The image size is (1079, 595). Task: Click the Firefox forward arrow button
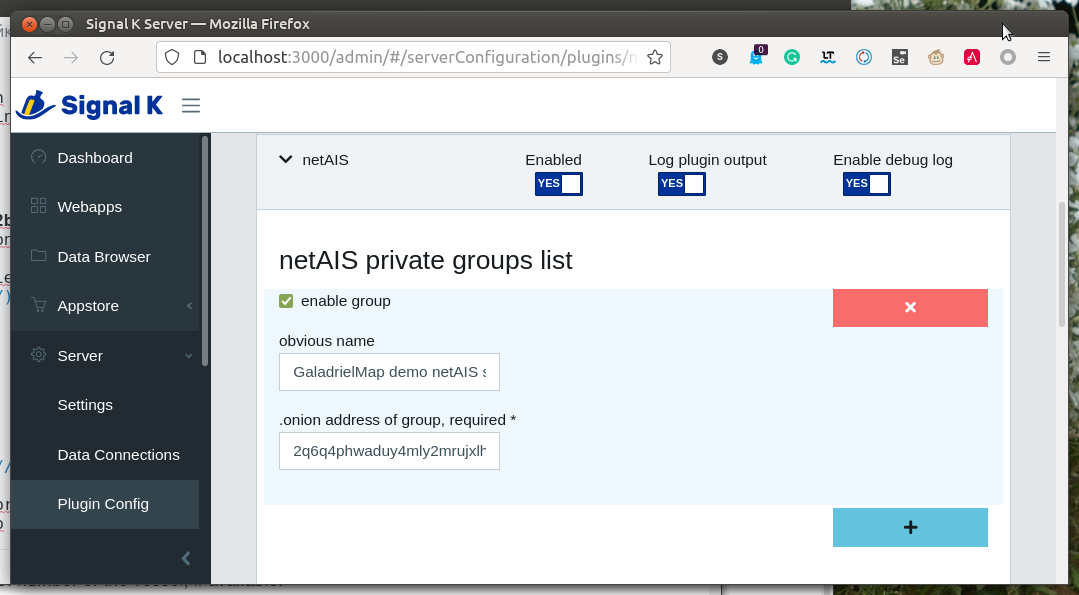tap(71, 58)
